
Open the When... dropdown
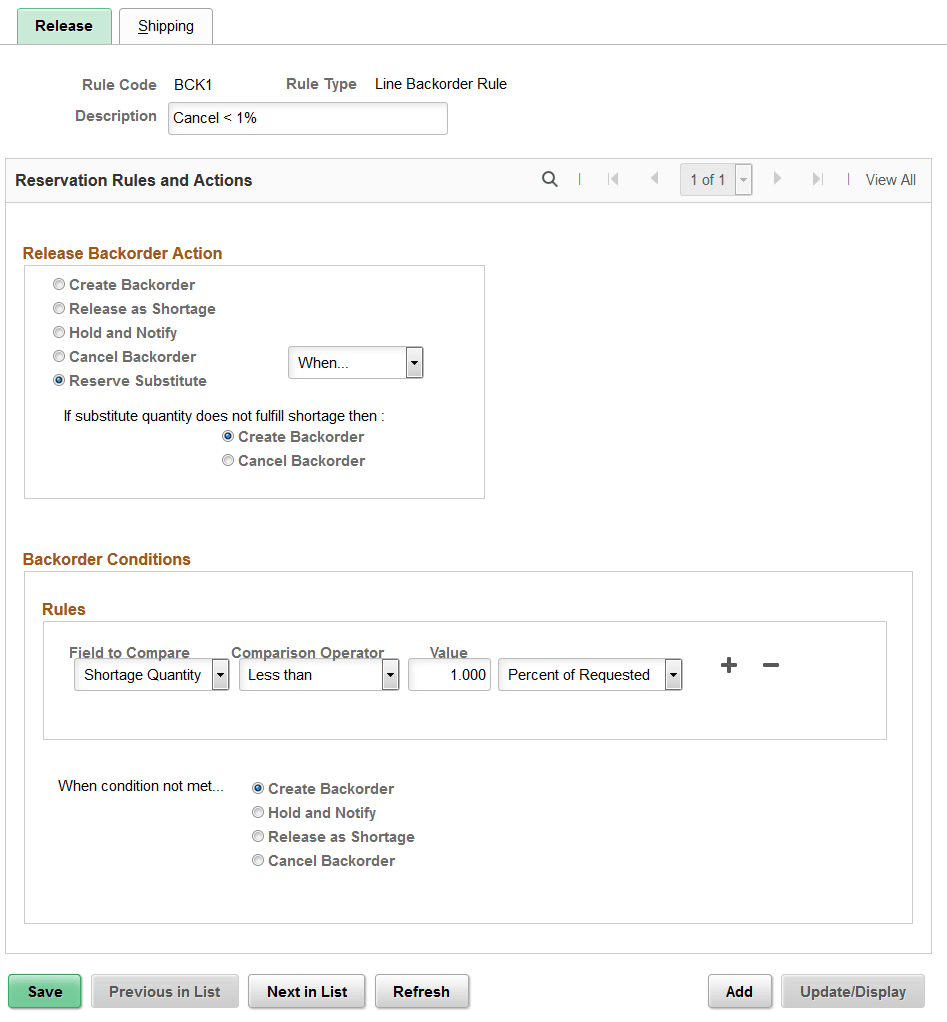click(414, 362)
